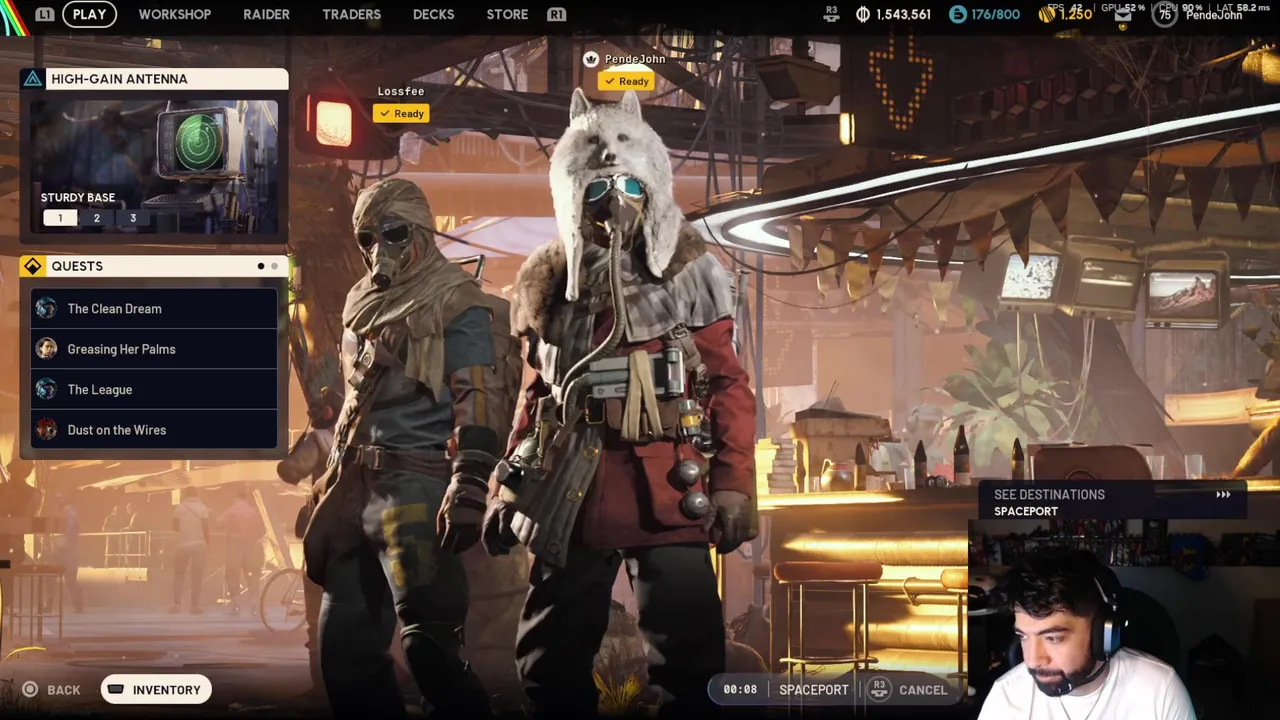Click the L1 shoulder button icon
This screenshot has width=1280, height=720.
(44, 14)
